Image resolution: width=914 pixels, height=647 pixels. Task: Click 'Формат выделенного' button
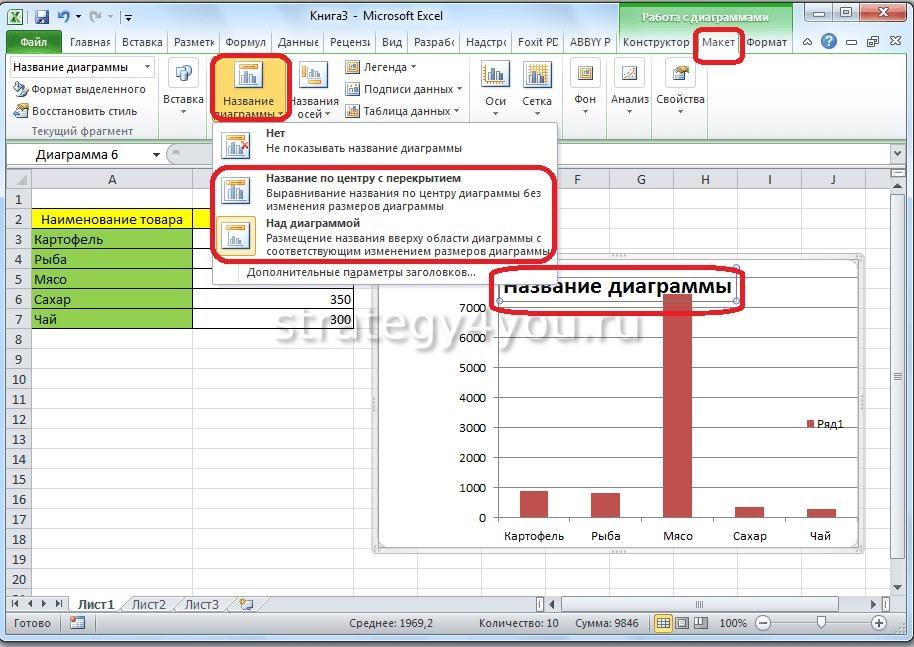tap(80, 89)
